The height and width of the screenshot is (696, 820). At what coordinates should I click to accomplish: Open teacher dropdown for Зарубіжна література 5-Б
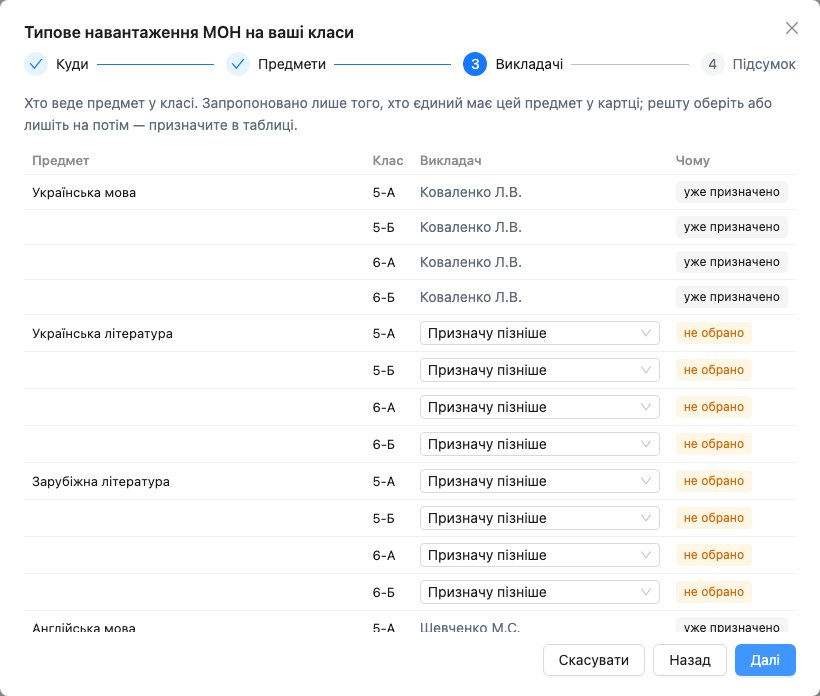[x=540, y=518]
